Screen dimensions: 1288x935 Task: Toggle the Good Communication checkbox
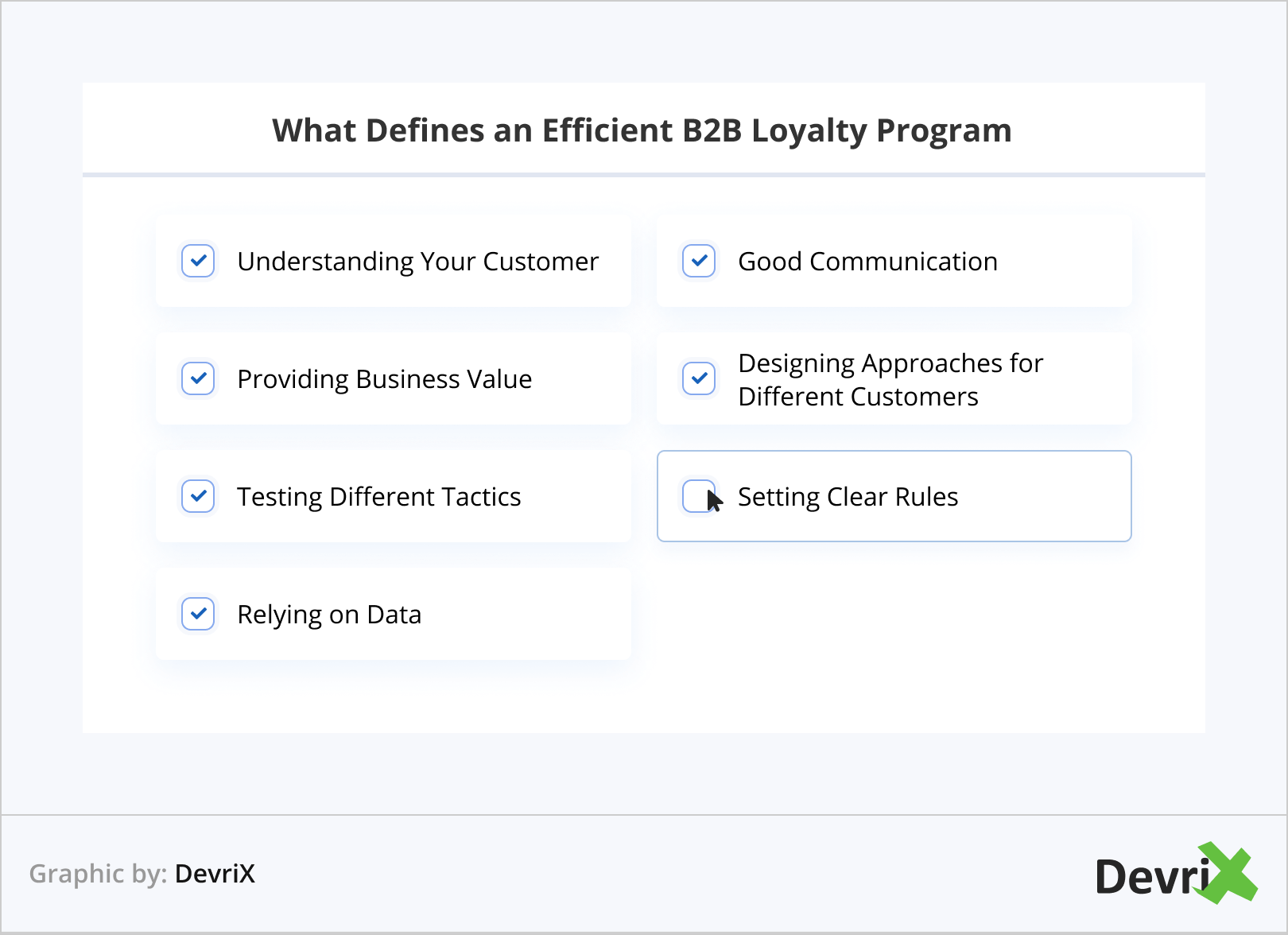tap(699, 261)
